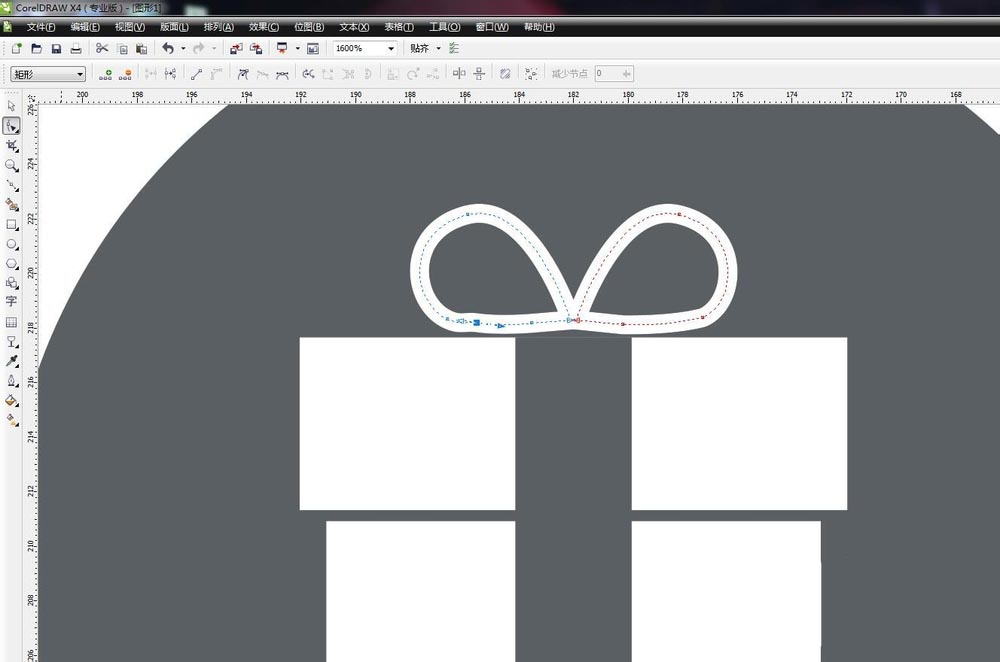Image resolution: width=1000 pixels, height=662 pixels.
Task: Open the Options checklist icon
Action: click(x=454, y=48)
